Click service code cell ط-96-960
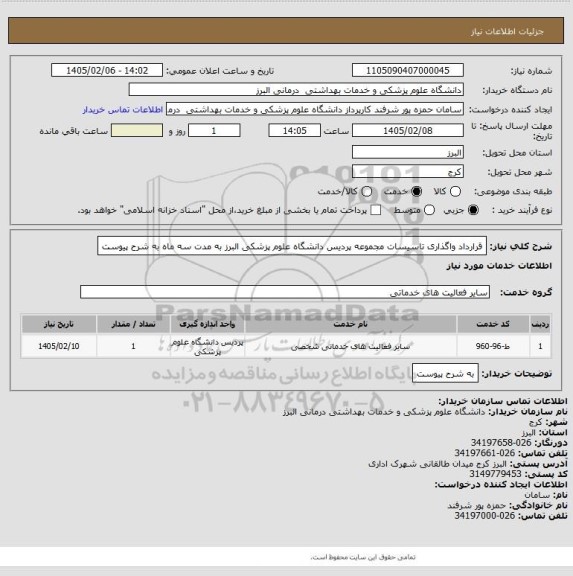The image size is (573, 576). click(493, 346)
